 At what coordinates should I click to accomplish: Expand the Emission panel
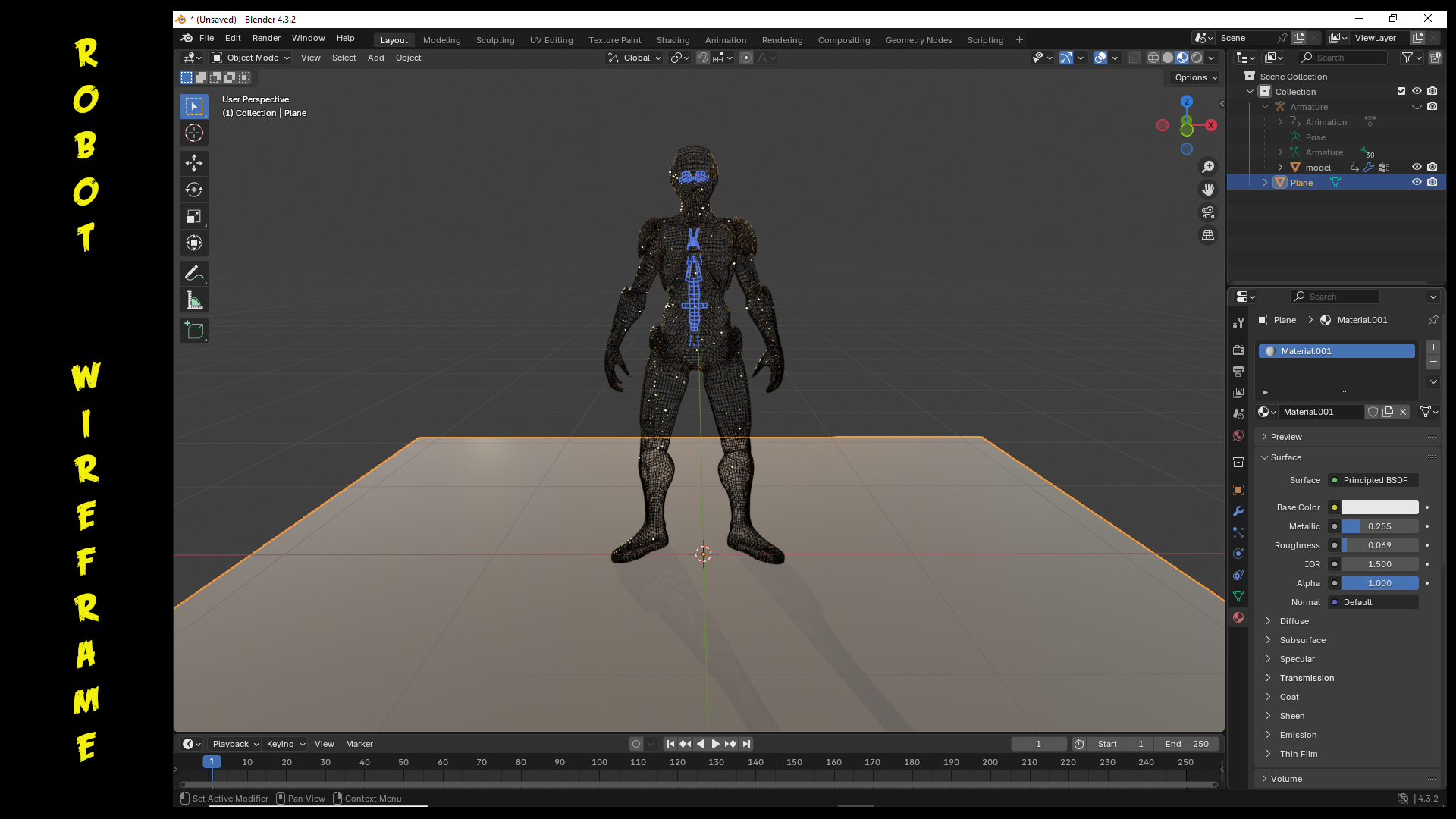pyautogui.click(x=1298, y=735)
